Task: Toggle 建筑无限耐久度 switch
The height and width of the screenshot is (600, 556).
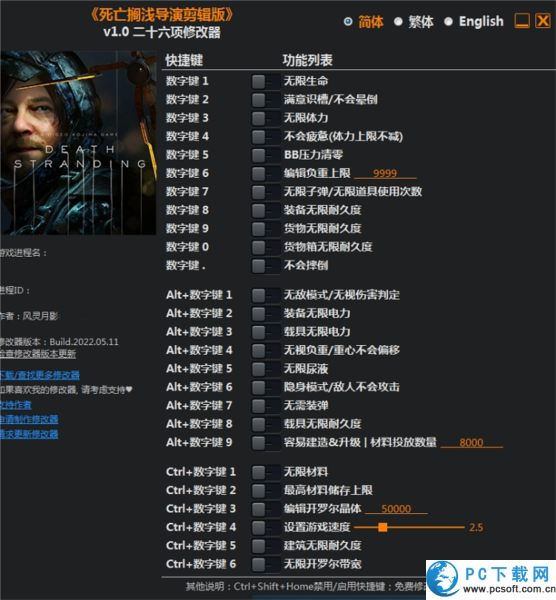Action: pos(265,546)
